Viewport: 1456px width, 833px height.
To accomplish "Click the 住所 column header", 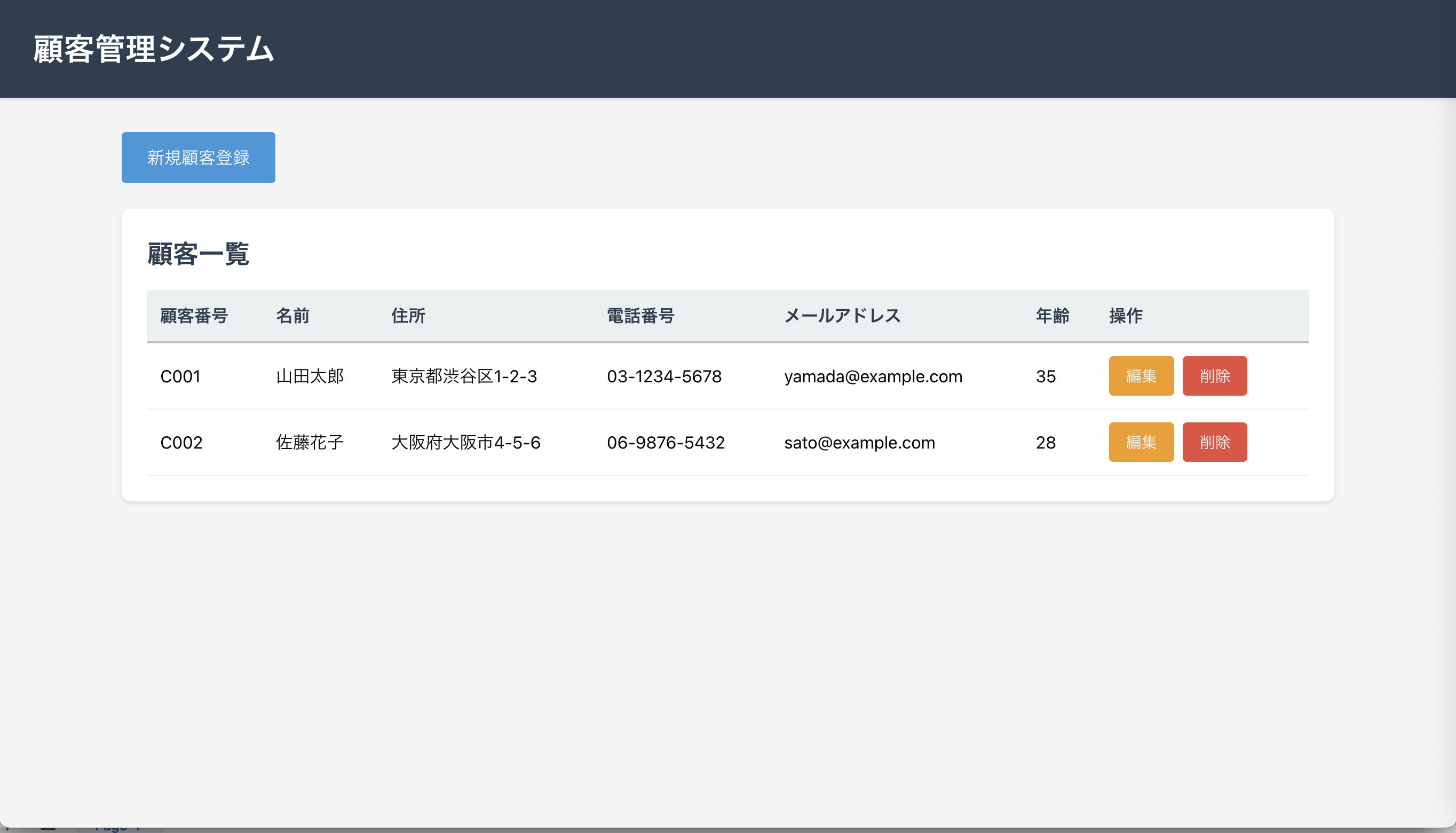I will point(408,316).
